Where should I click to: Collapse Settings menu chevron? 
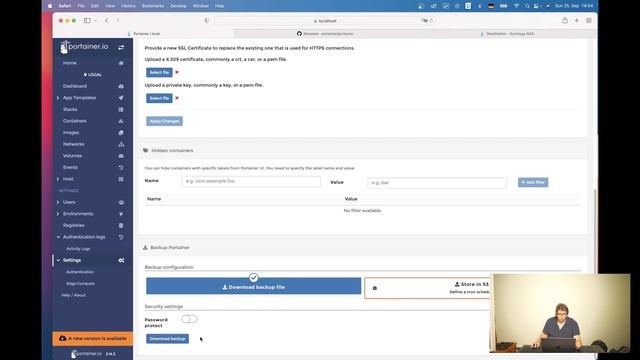(58, 260)
